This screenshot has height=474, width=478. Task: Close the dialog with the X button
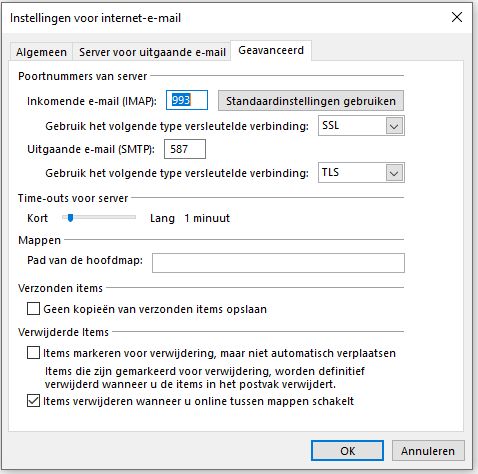coord(457,17)
